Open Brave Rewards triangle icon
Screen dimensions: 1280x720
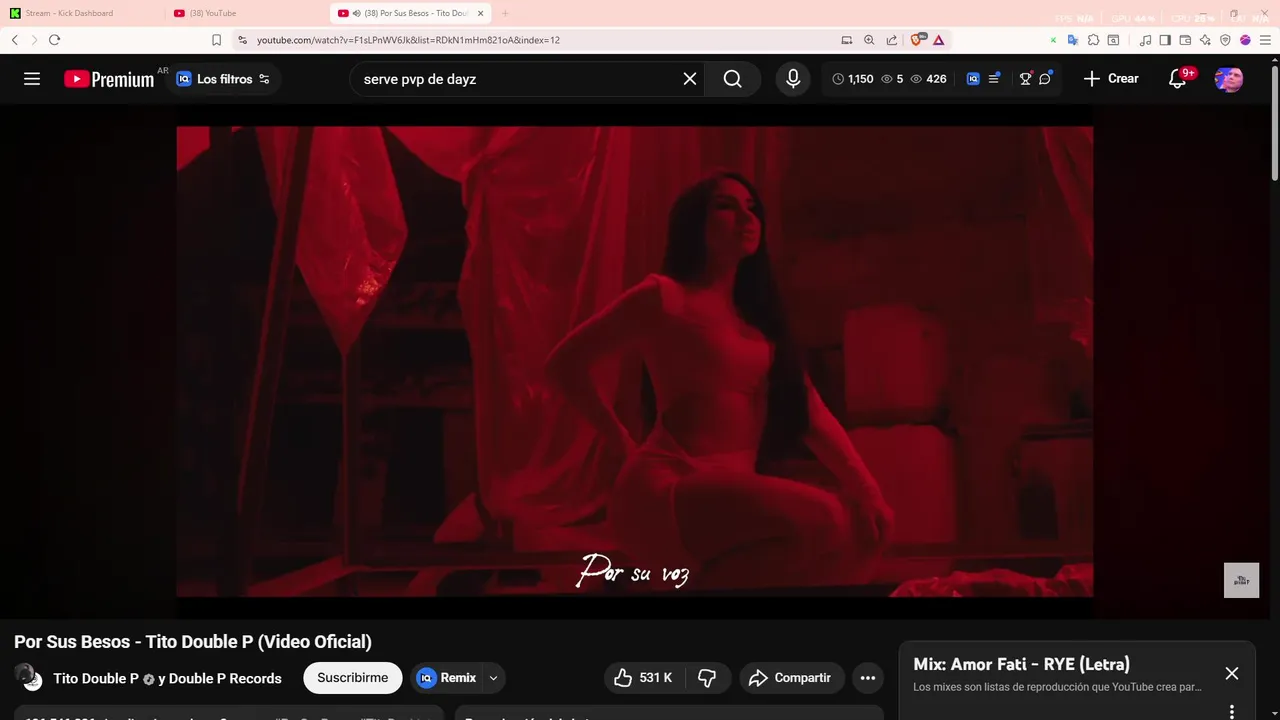[x=938, y=40]
